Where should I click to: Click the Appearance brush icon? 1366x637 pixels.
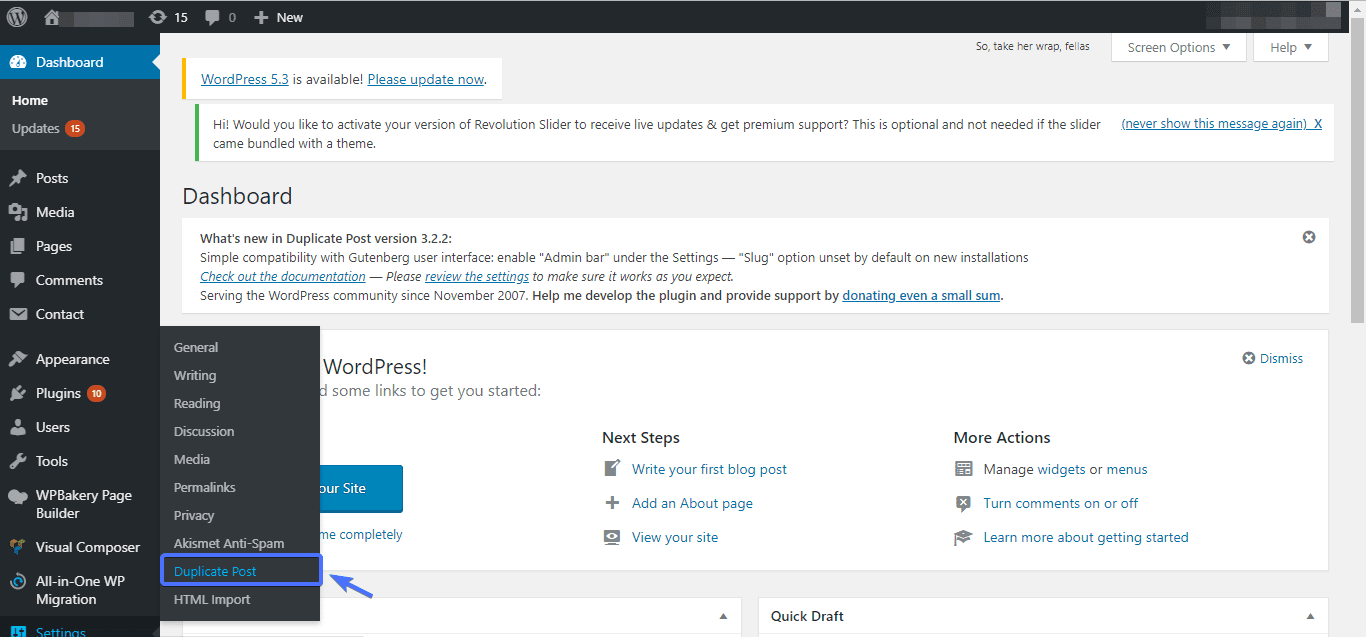coord(18,359)
